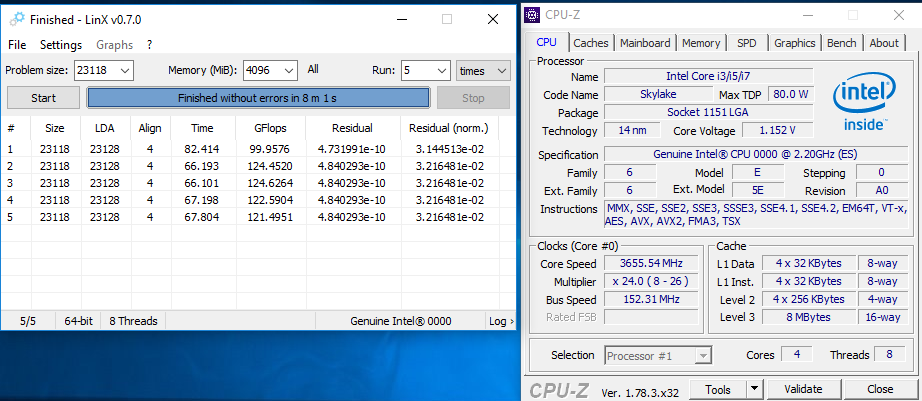Click the 121.4951 GFlops value
Image resolution: width=922 pixels, height=401 pixels.
pyautogui.click(x=271, y=217)
